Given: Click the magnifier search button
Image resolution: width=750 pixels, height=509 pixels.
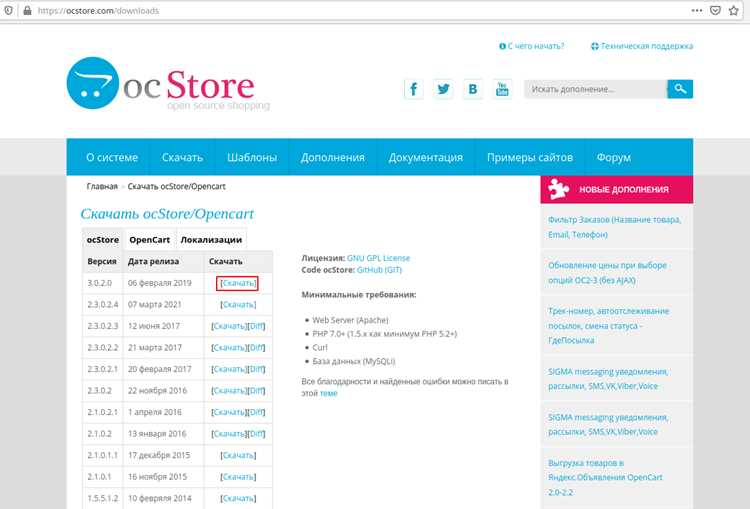Looking at the screenshot, I should [680, 89].
